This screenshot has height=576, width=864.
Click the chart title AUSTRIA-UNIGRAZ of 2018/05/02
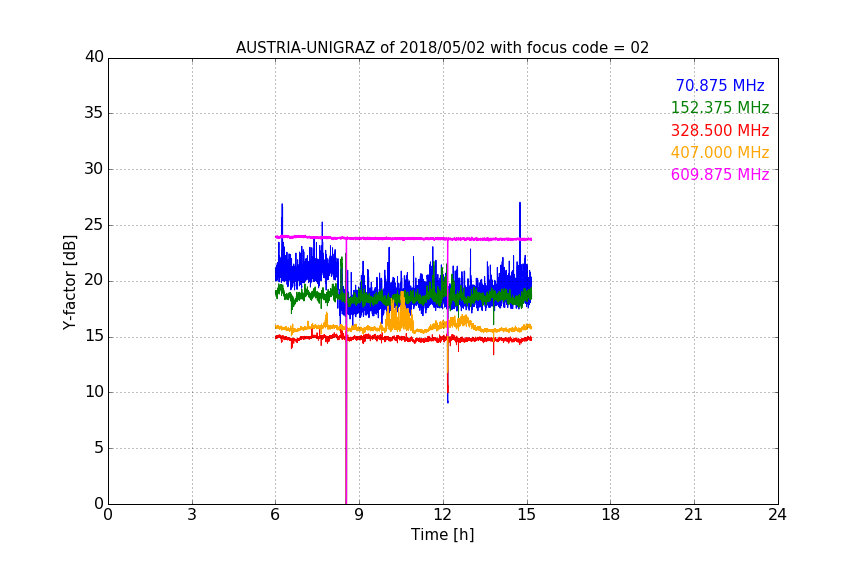pos(442,47)
